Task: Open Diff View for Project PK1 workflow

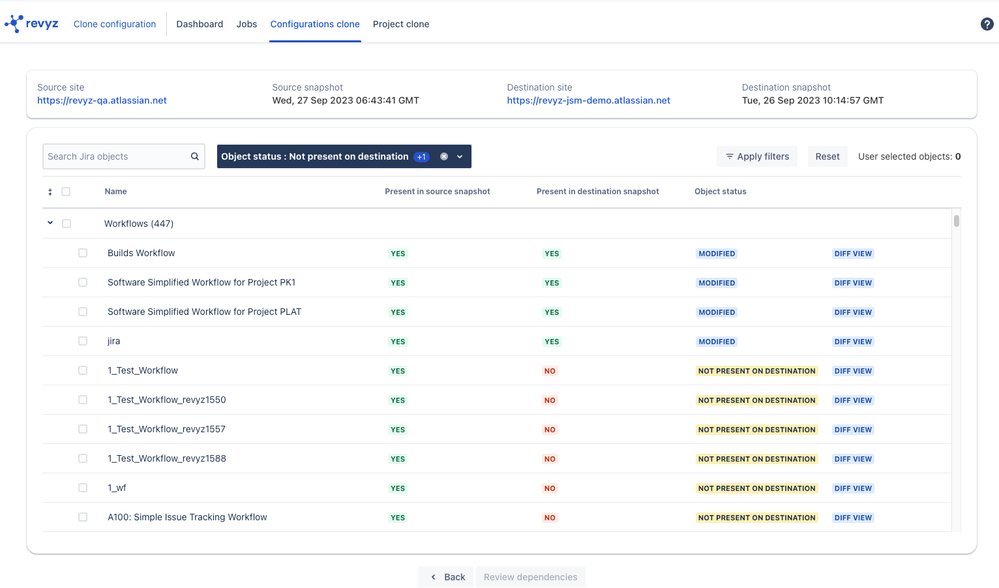Action: (x=852, y=283)
